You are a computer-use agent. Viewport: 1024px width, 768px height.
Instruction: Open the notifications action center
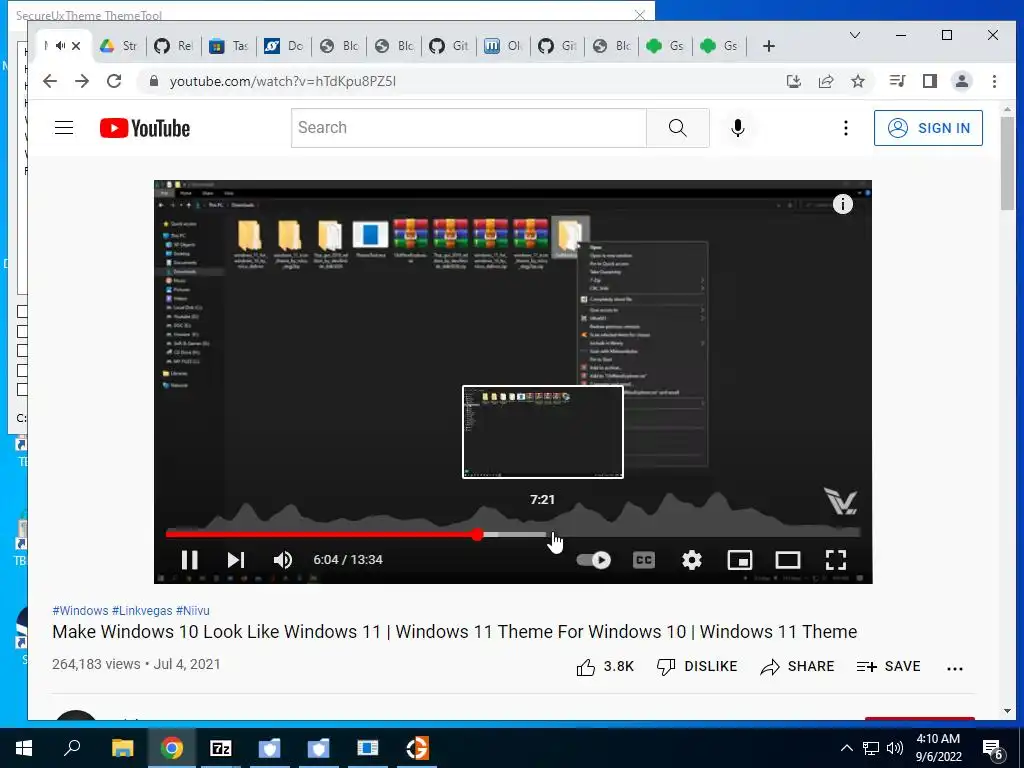pyautogui.click(x=993, y=749)
